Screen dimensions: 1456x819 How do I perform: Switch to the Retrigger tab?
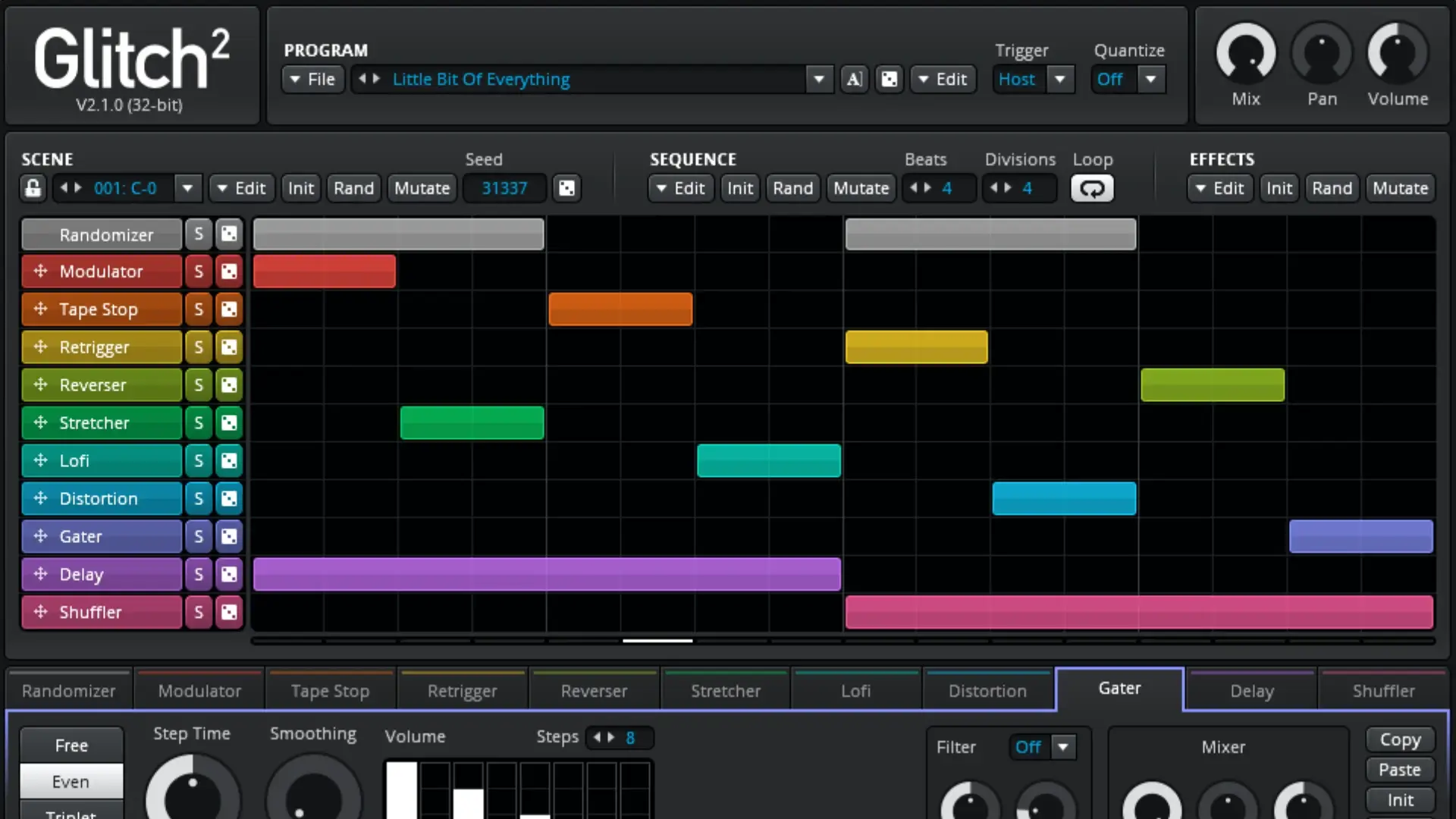tap(463, 691)
